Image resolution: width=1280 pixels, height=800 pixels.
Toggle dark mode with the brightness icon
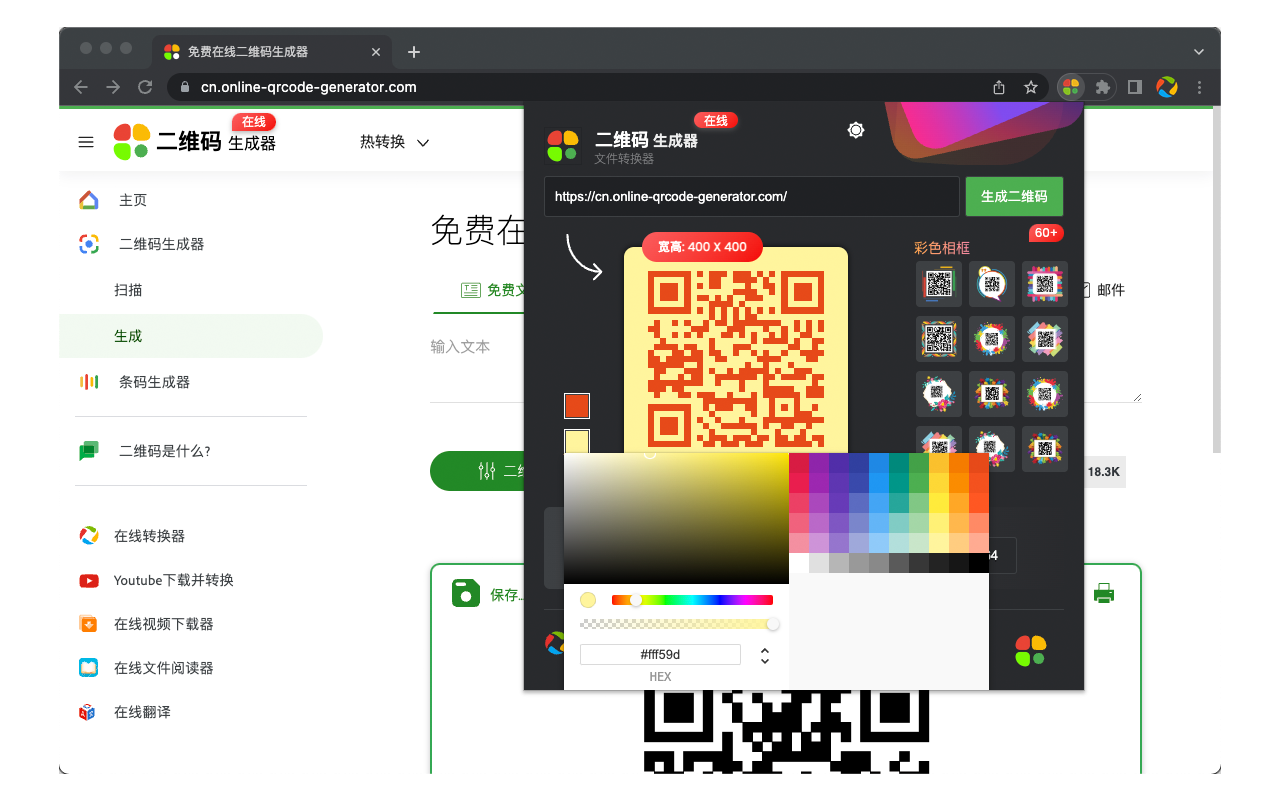[855, 130]
